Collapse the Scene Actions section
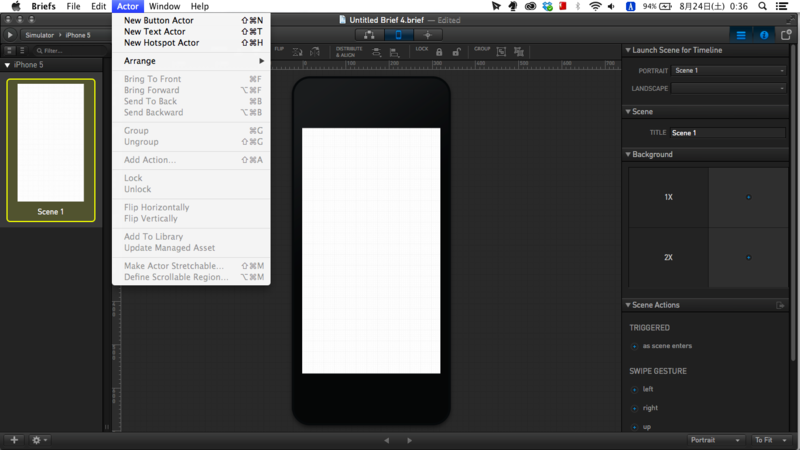800x450 pixels. click(x=628, y=305)
